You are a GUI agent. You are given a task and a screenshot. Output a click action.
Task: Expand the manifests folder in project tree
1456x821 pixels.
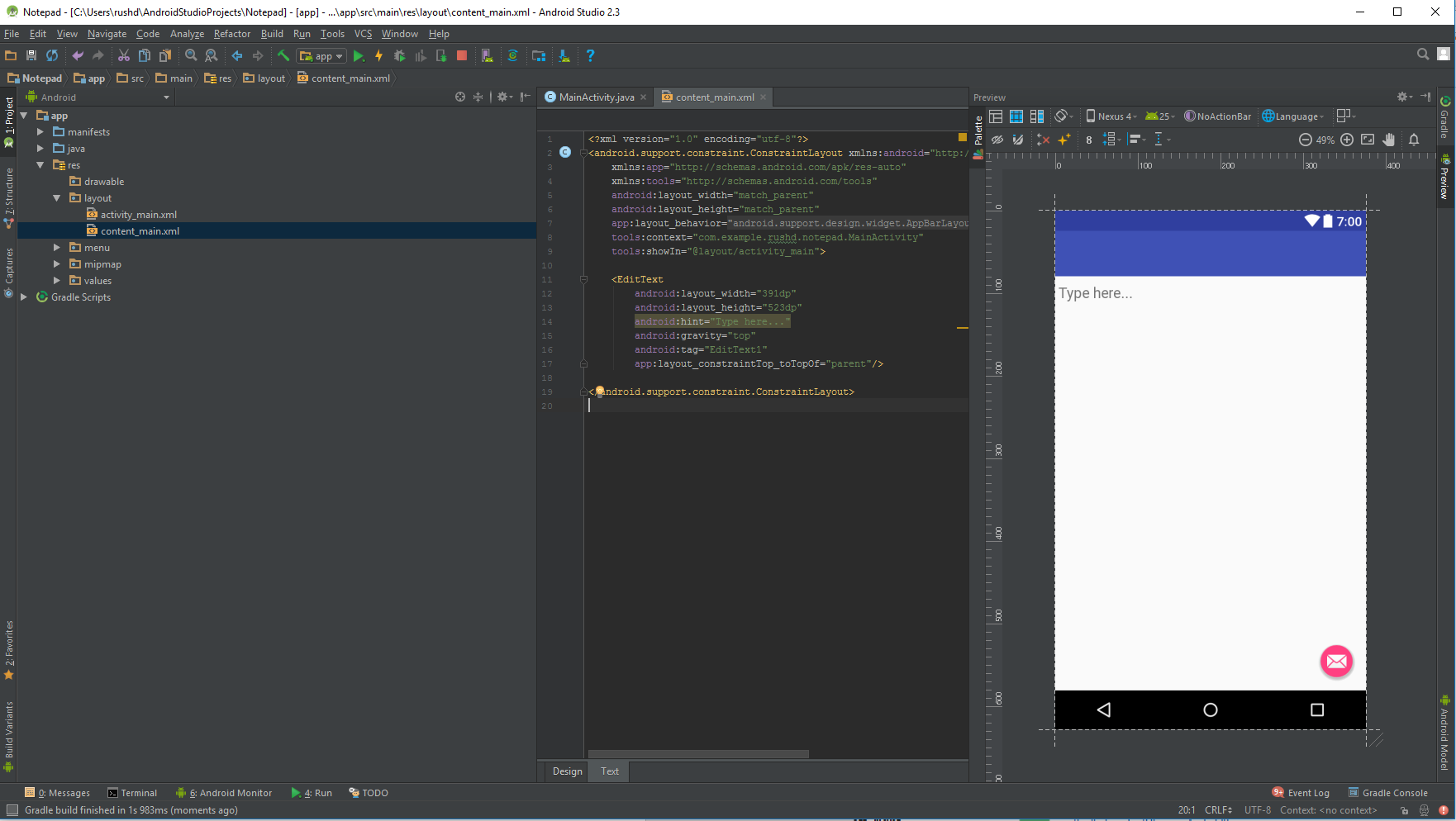[40, 132]
